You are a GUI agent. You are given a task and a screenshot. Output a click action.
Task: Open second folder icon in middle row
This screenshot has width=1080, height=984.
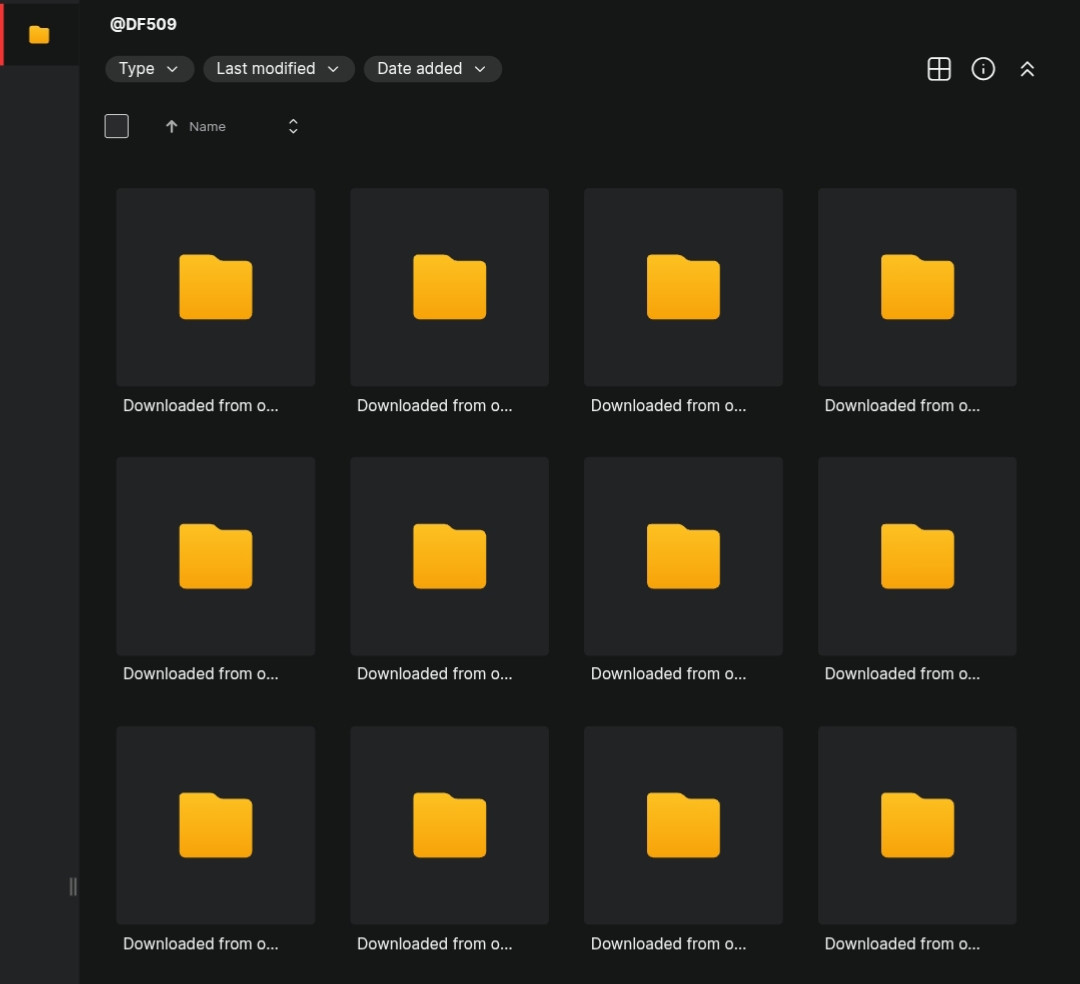point(449,556)
